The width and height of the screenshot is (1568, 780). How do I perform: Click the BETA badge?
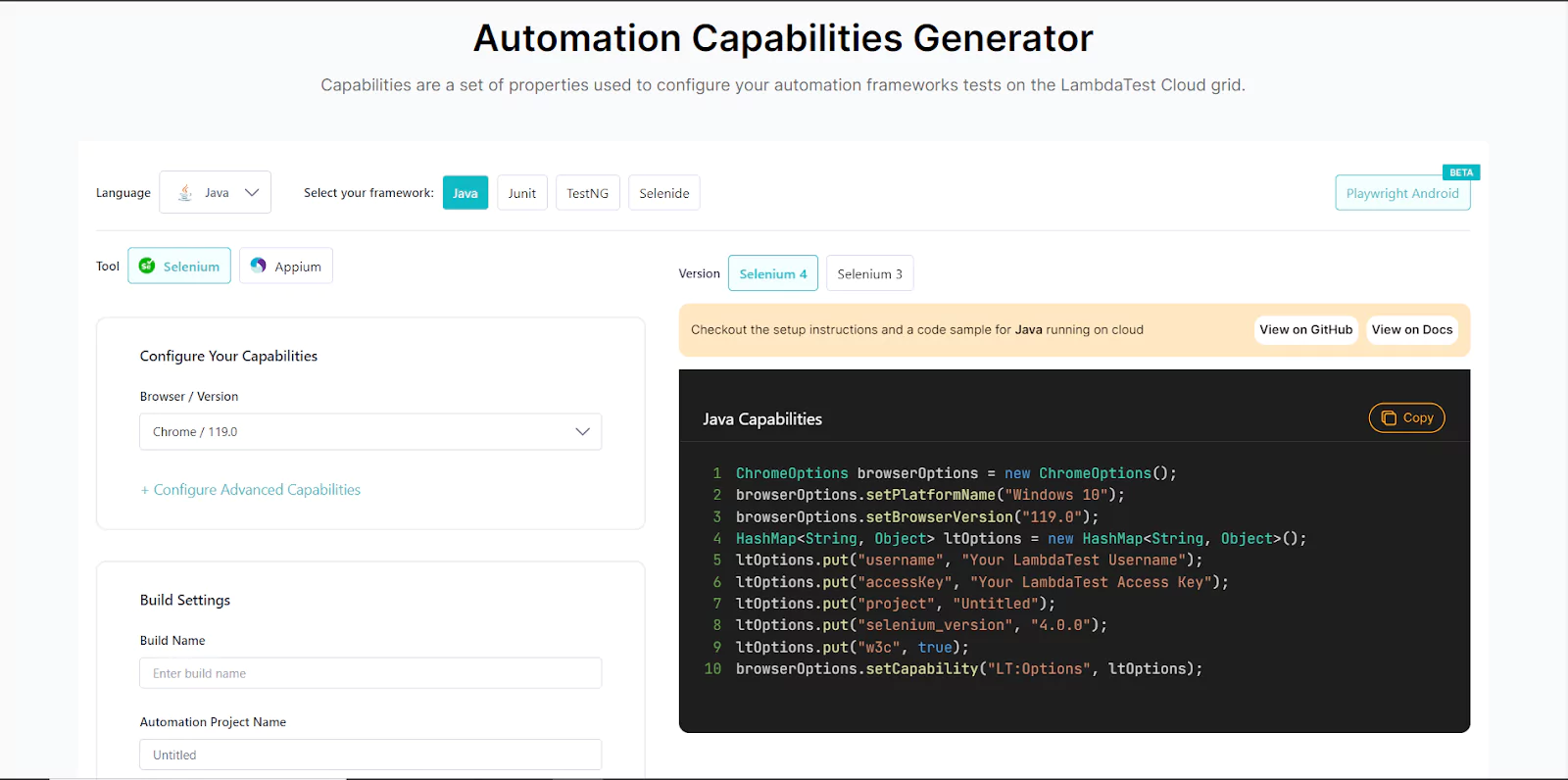(1461, 172)
